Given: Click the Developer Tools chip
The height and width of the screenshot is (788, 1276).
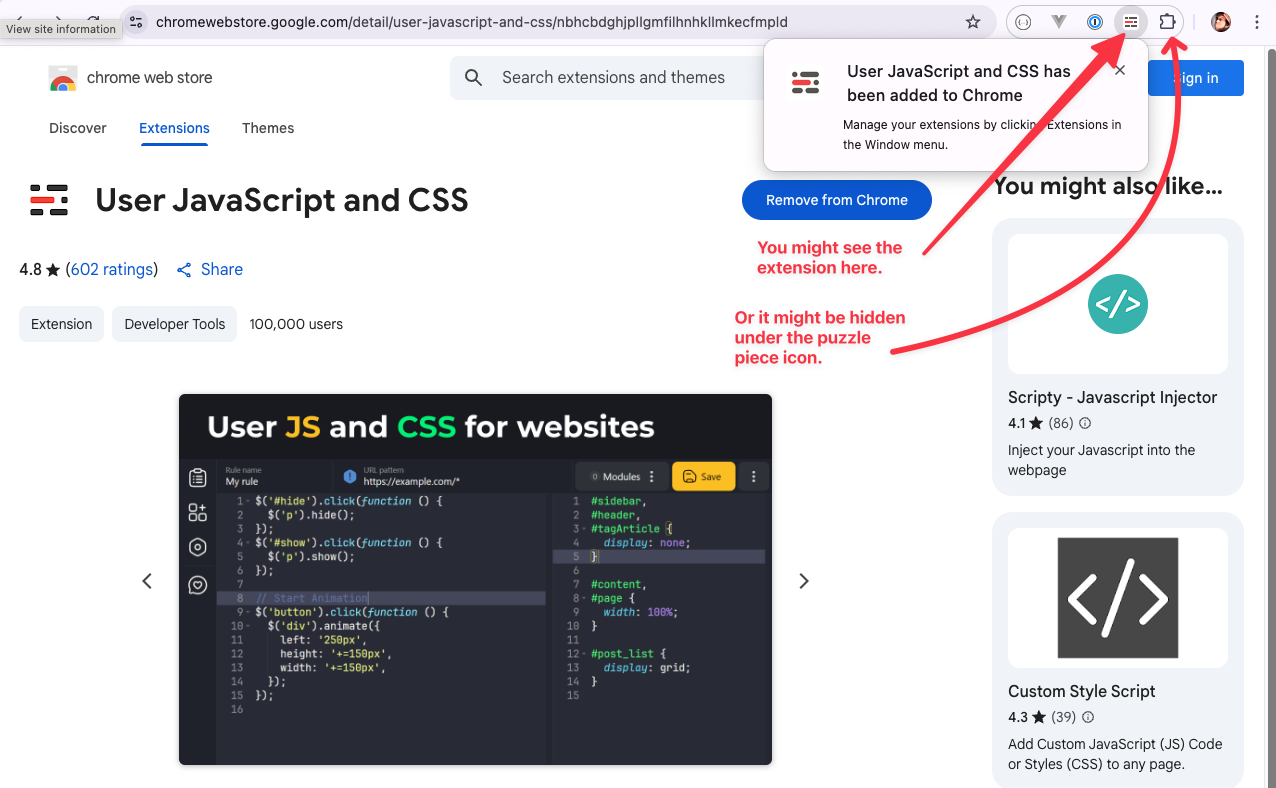Looking at the screenshot, I should pyautogui.click(x=175, y=324).
